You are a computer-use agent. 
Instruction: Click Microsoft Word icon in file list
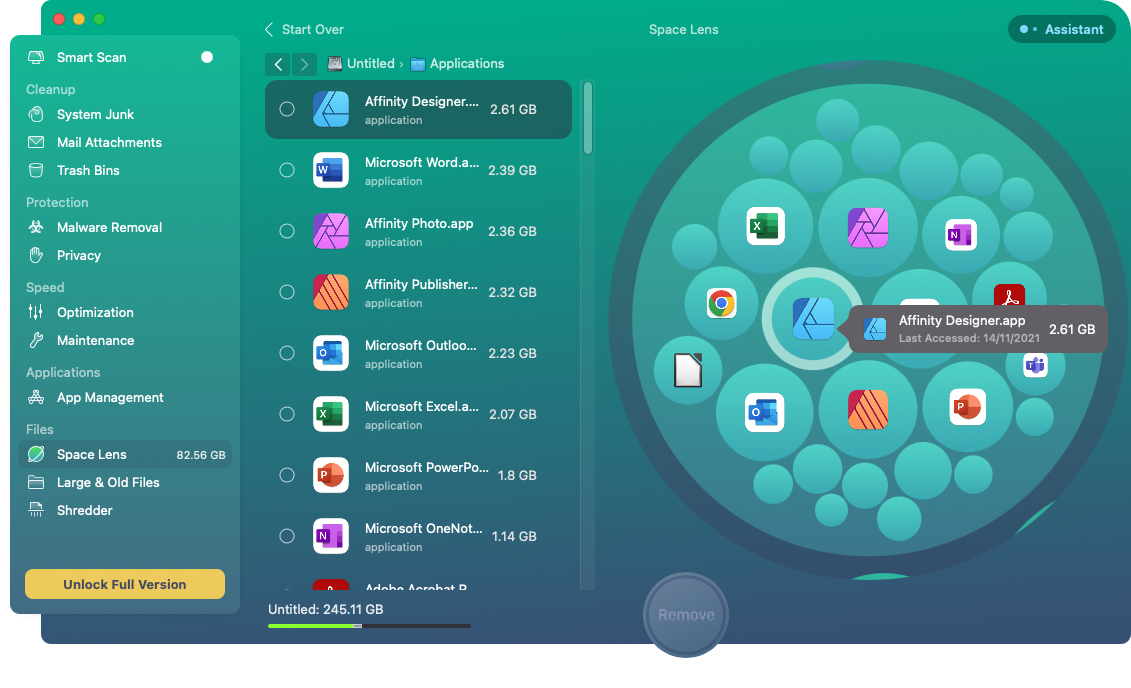[x=331, y=170]
